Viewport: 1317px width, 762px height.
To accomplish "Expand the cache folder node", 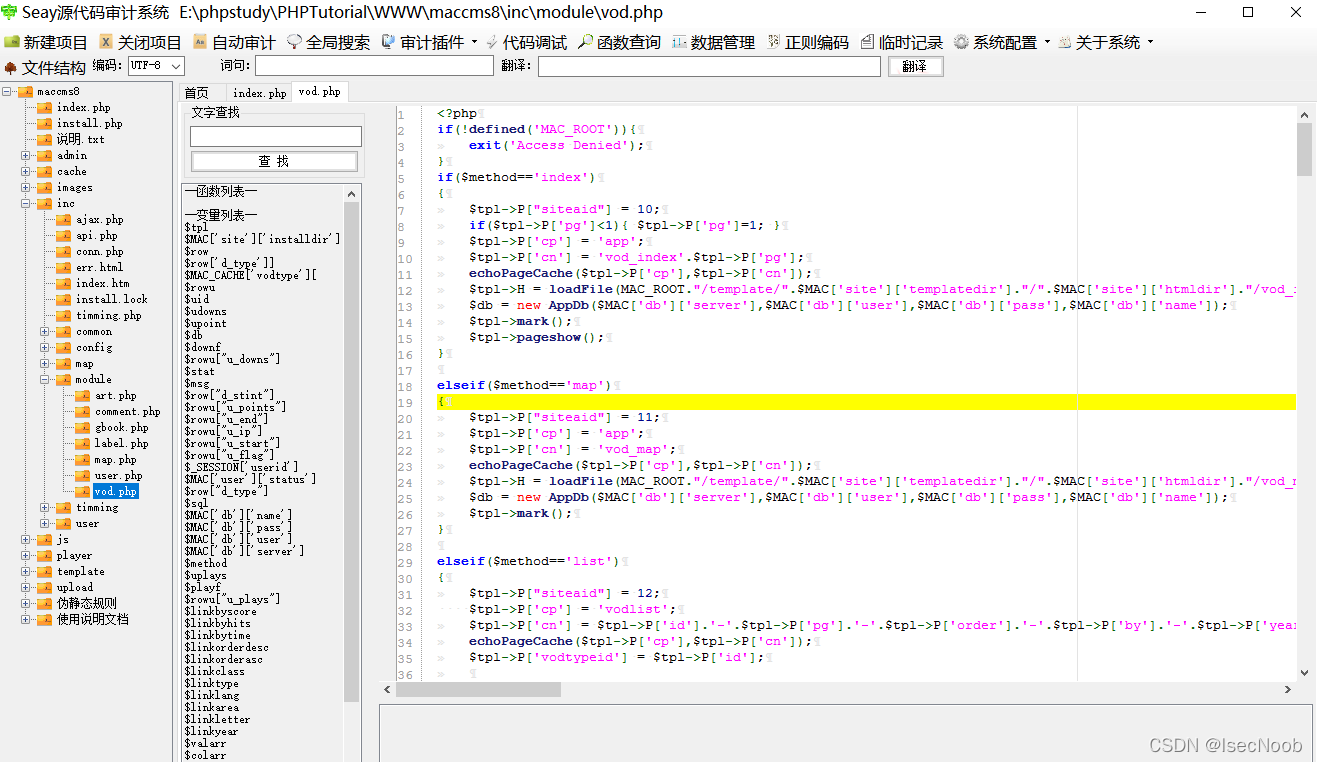I will [x=26, y=171].
